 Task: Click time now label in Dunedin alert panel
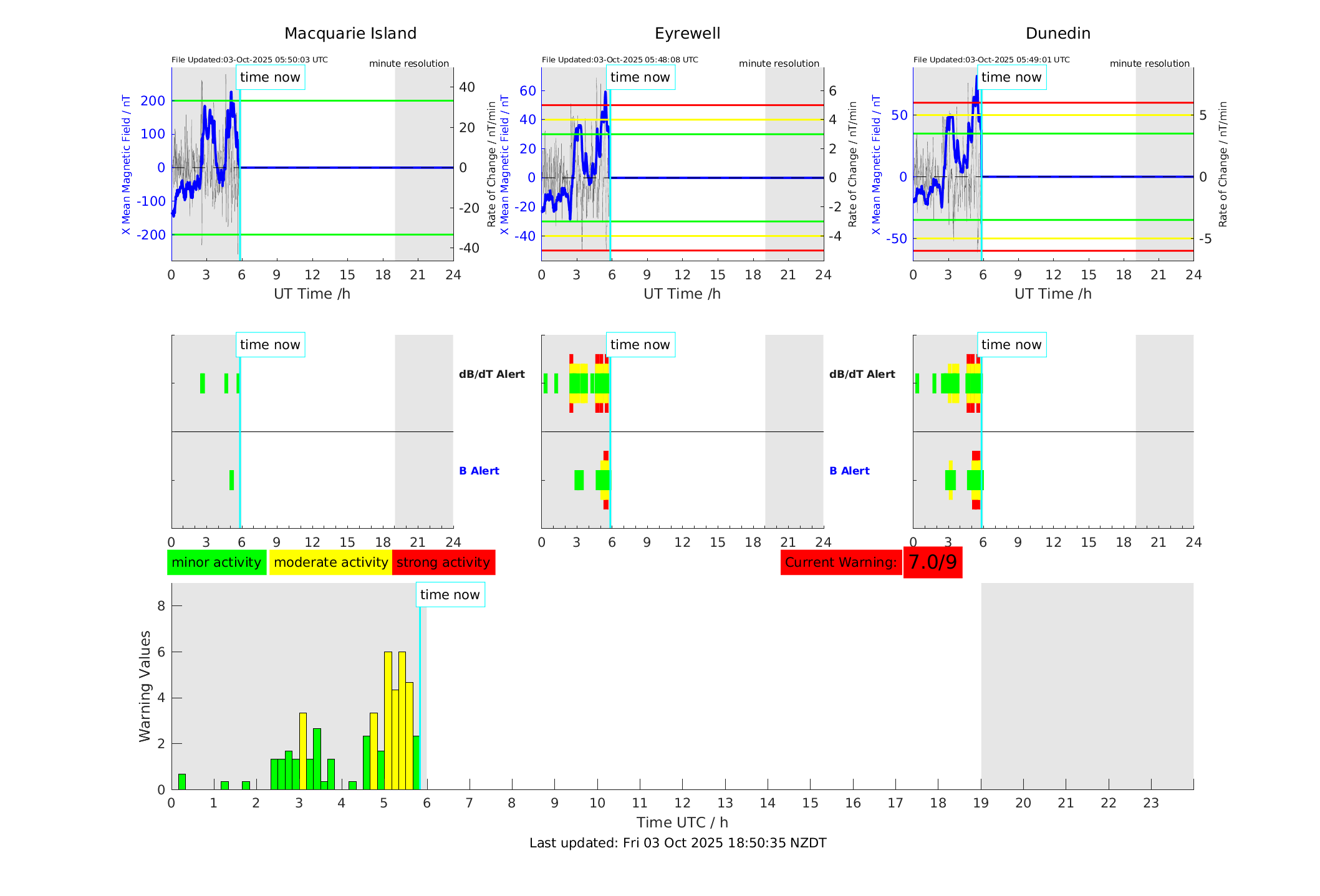click(x=1011, y=345)
